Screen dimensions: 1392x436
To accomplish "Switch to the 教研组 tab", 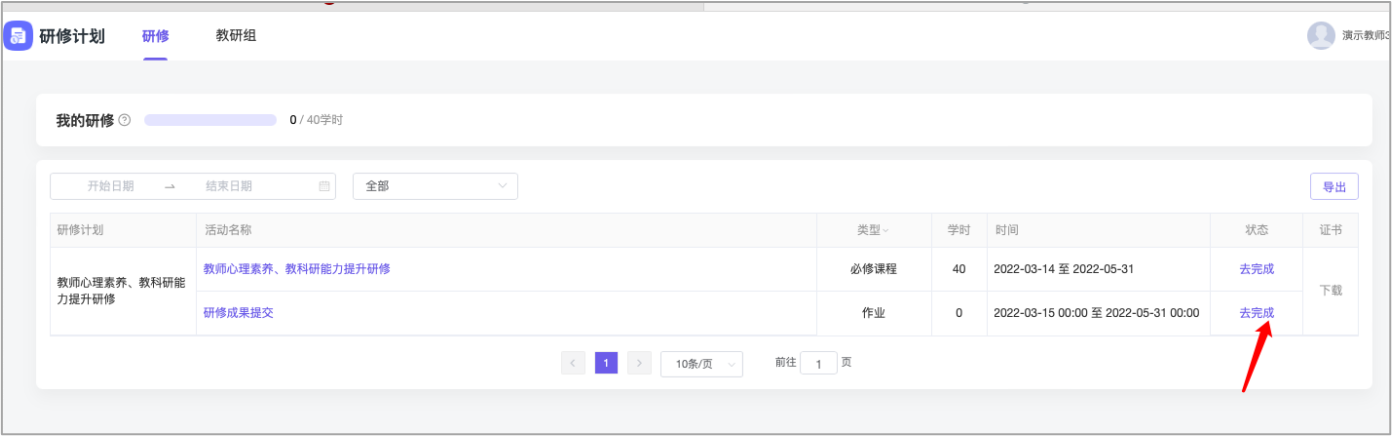I will click(x=236, y=36).
